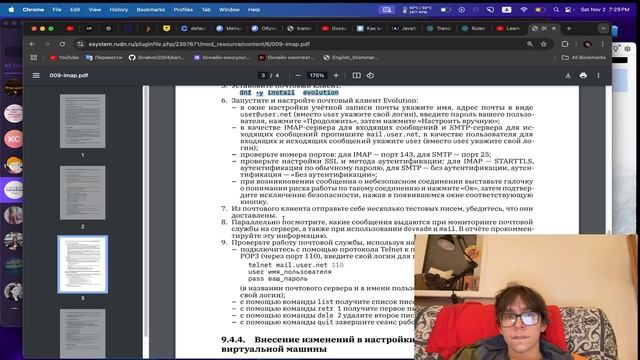Select page 2 thumbnail
The height and width of the screenshot is (360, 640).
coord(82,193)
